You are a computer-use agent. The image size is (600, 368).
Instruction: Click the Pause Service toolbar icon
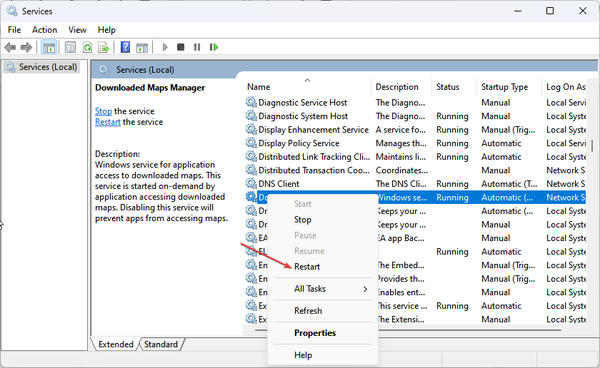(197, 47)
